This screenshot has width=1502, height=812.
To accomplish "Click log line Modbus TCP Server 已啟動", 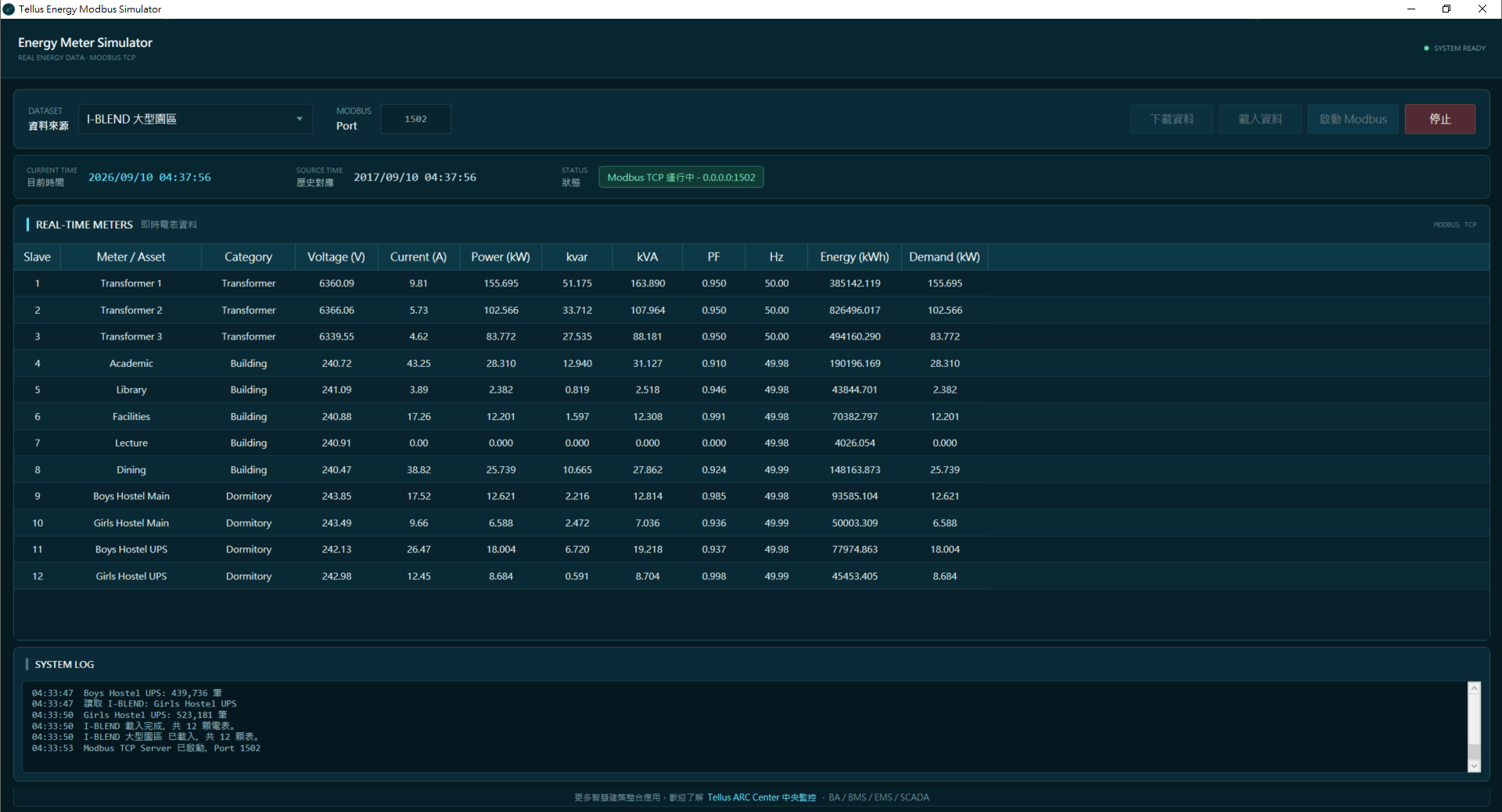I will [x=146, y=749].
